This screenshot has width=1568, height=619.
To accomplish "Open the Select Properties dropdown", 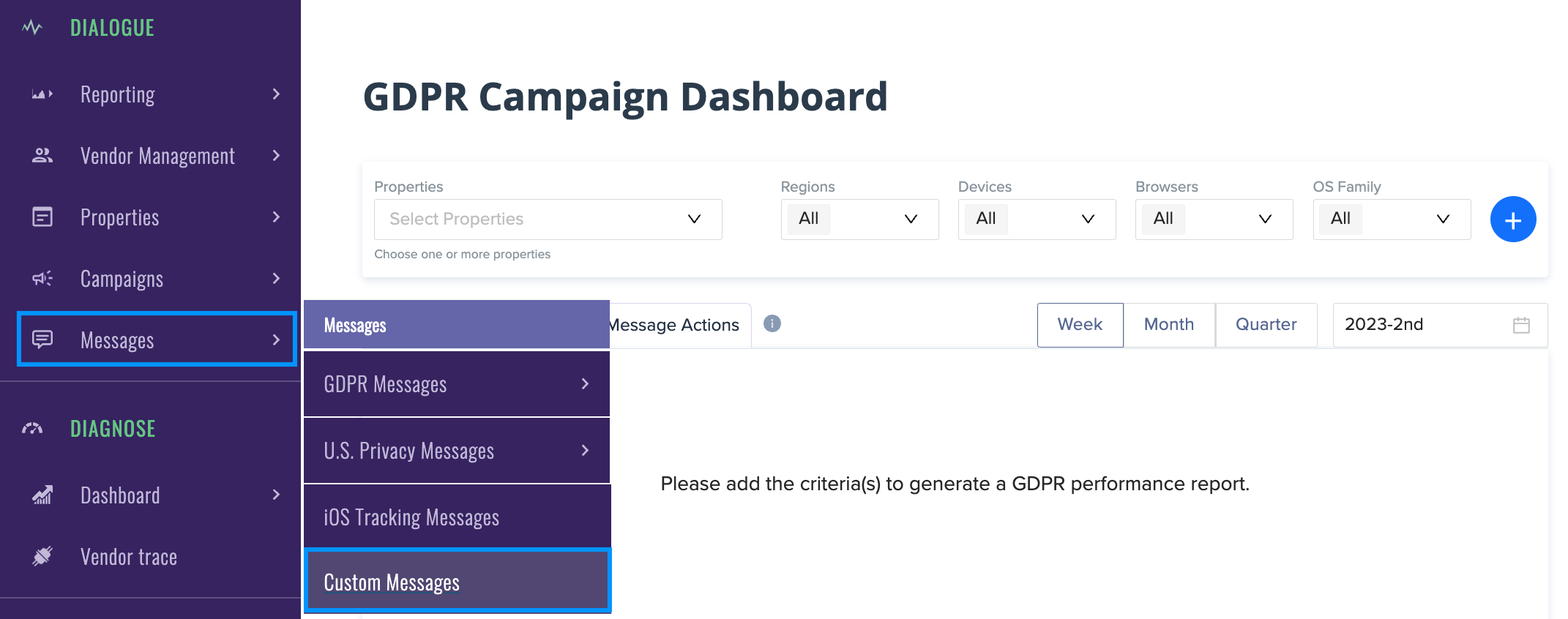I will click(548, 220).
